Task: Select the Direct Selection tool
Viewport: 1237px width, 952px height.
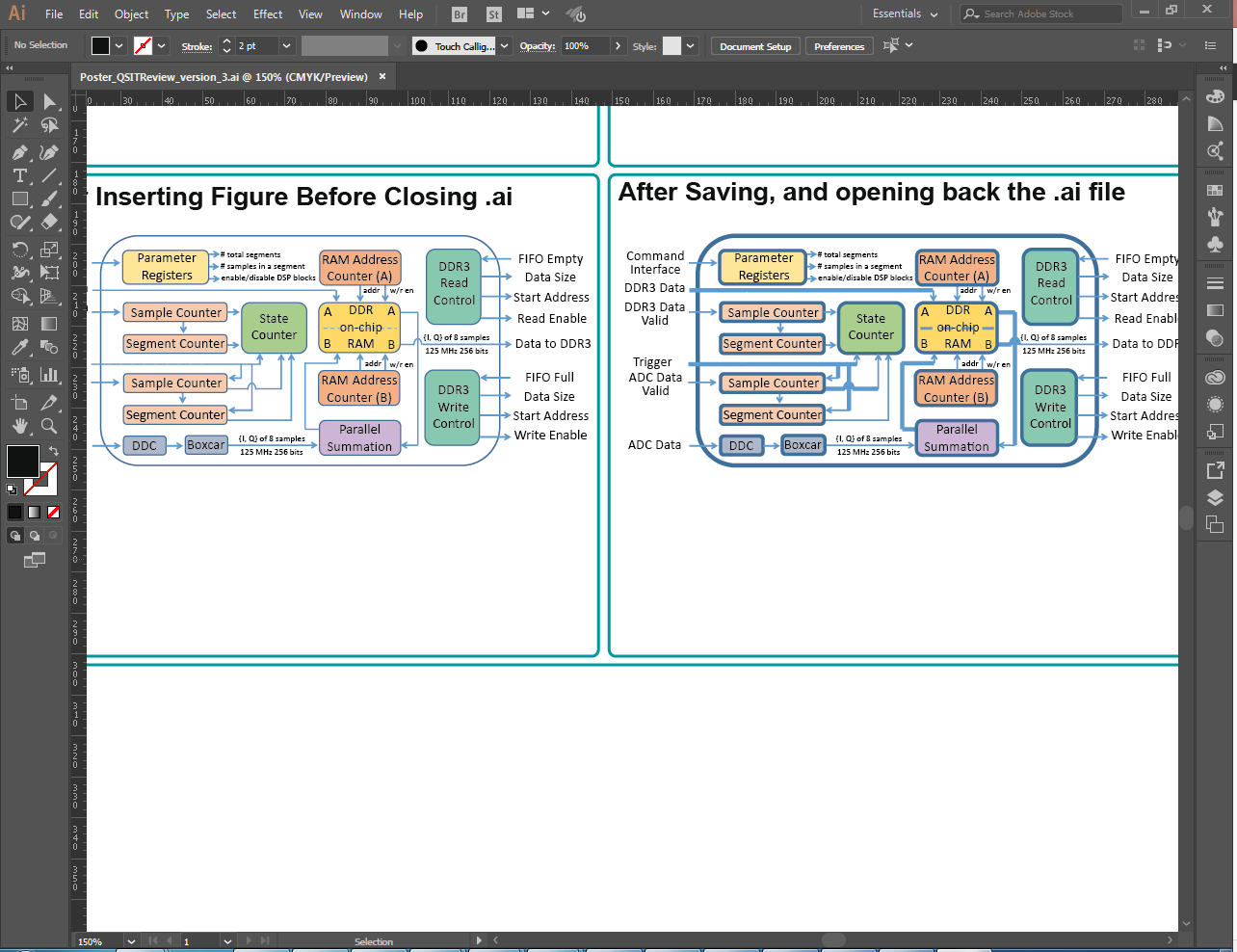Action: (49, 101)
